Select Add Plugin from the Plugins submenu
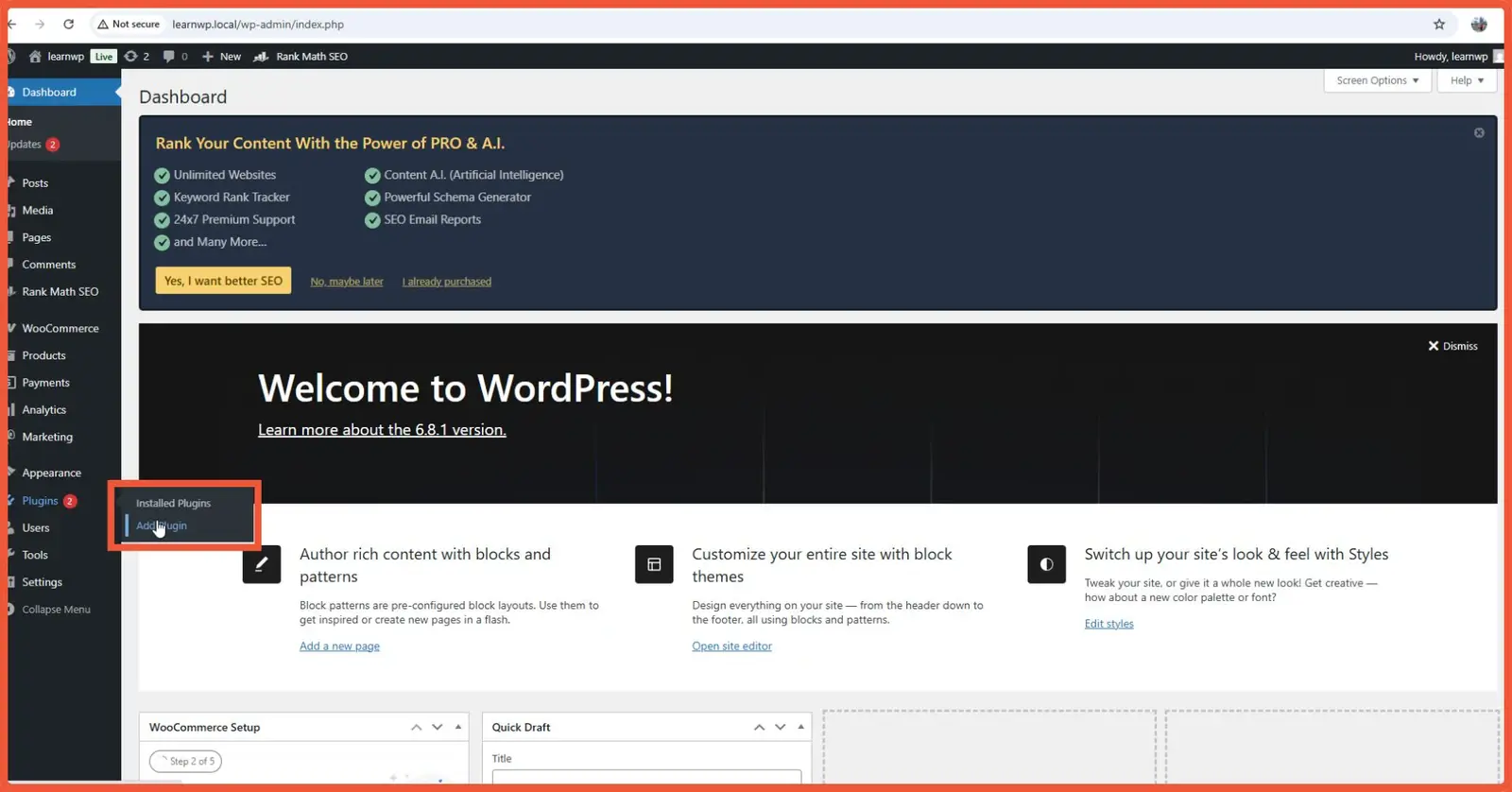Image resolution: width=1512 pixels, height=792 pixels. [162, 525]
